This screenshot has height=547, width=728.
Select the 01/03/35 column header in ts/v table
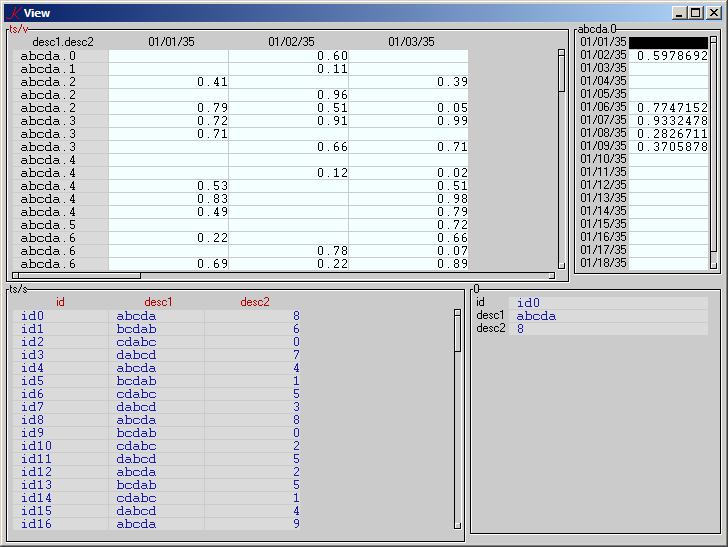[411, 42]
